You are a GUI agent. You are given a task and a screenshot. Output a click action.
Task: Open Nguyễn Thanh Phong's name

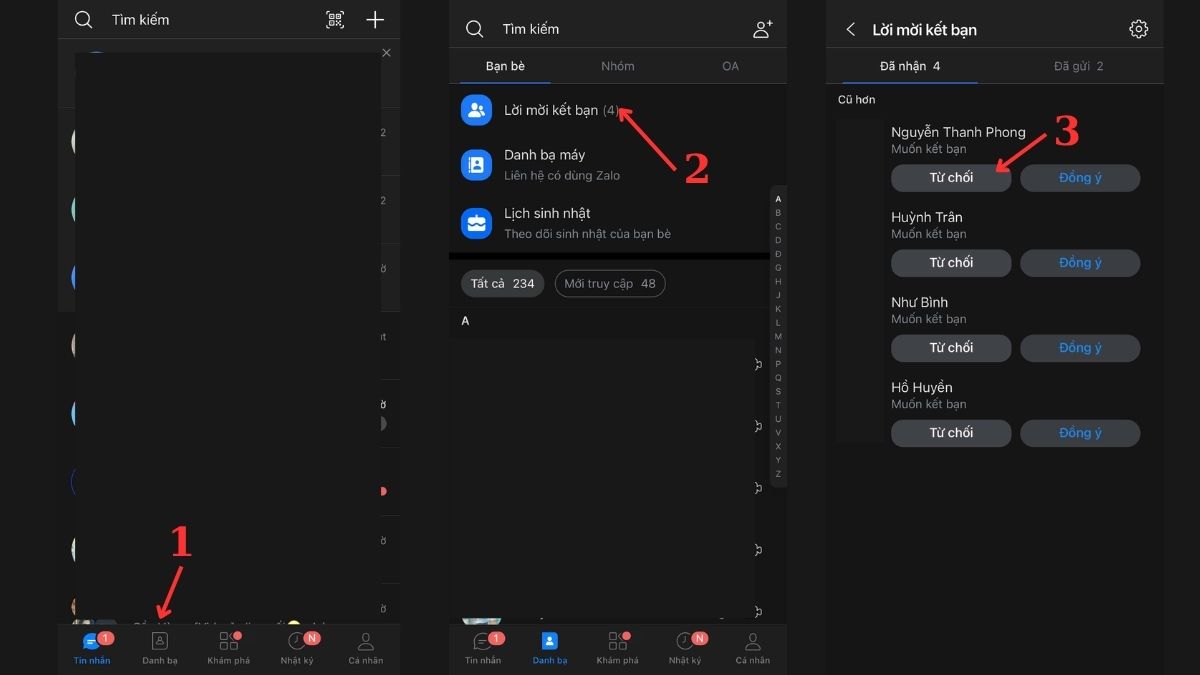pos(958,132)
